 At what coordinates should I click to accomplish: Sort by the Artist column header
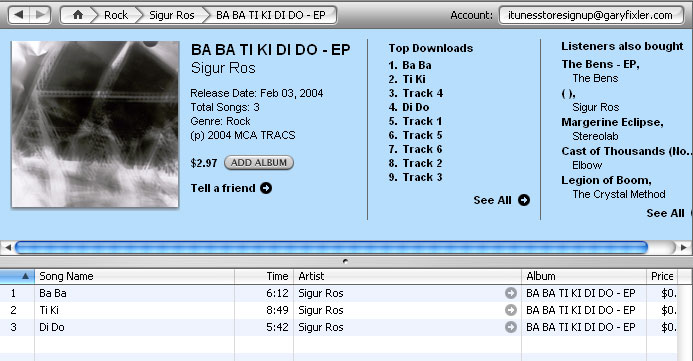407,276
